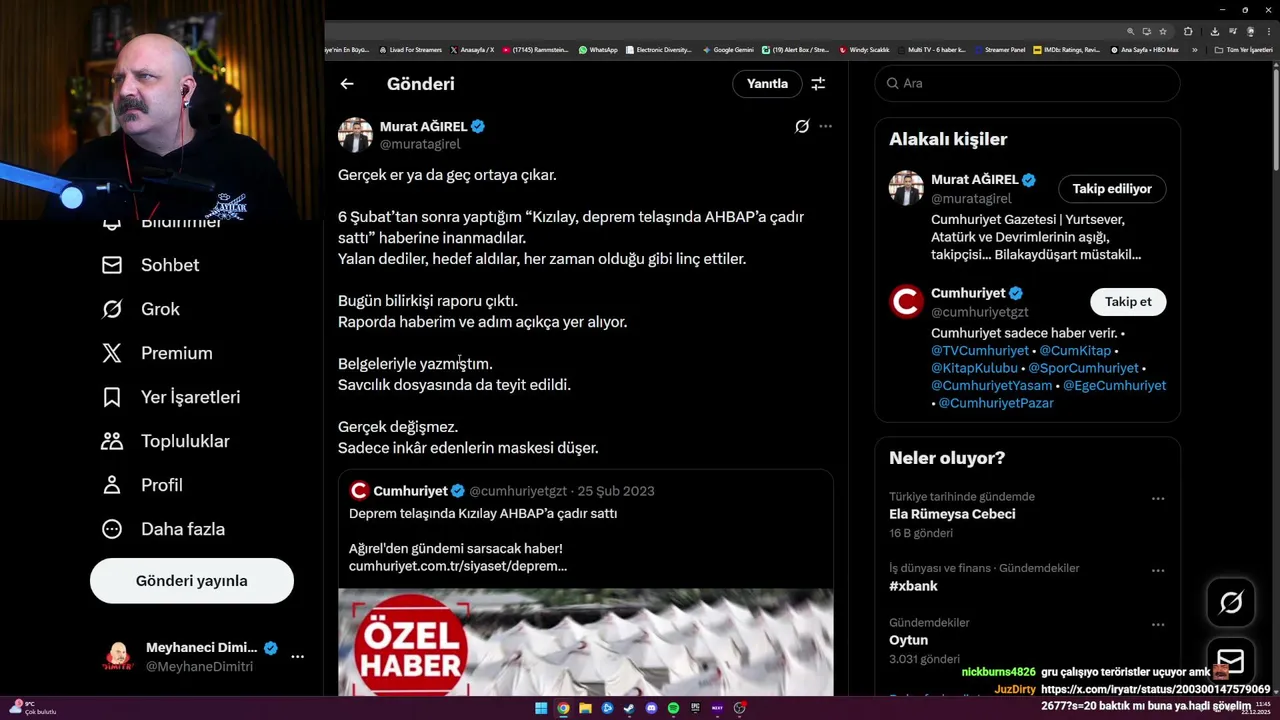Open Chrome downloads icon
Image resolution: width=1280 pixels, height=720 pixels.
[1215, 31]
